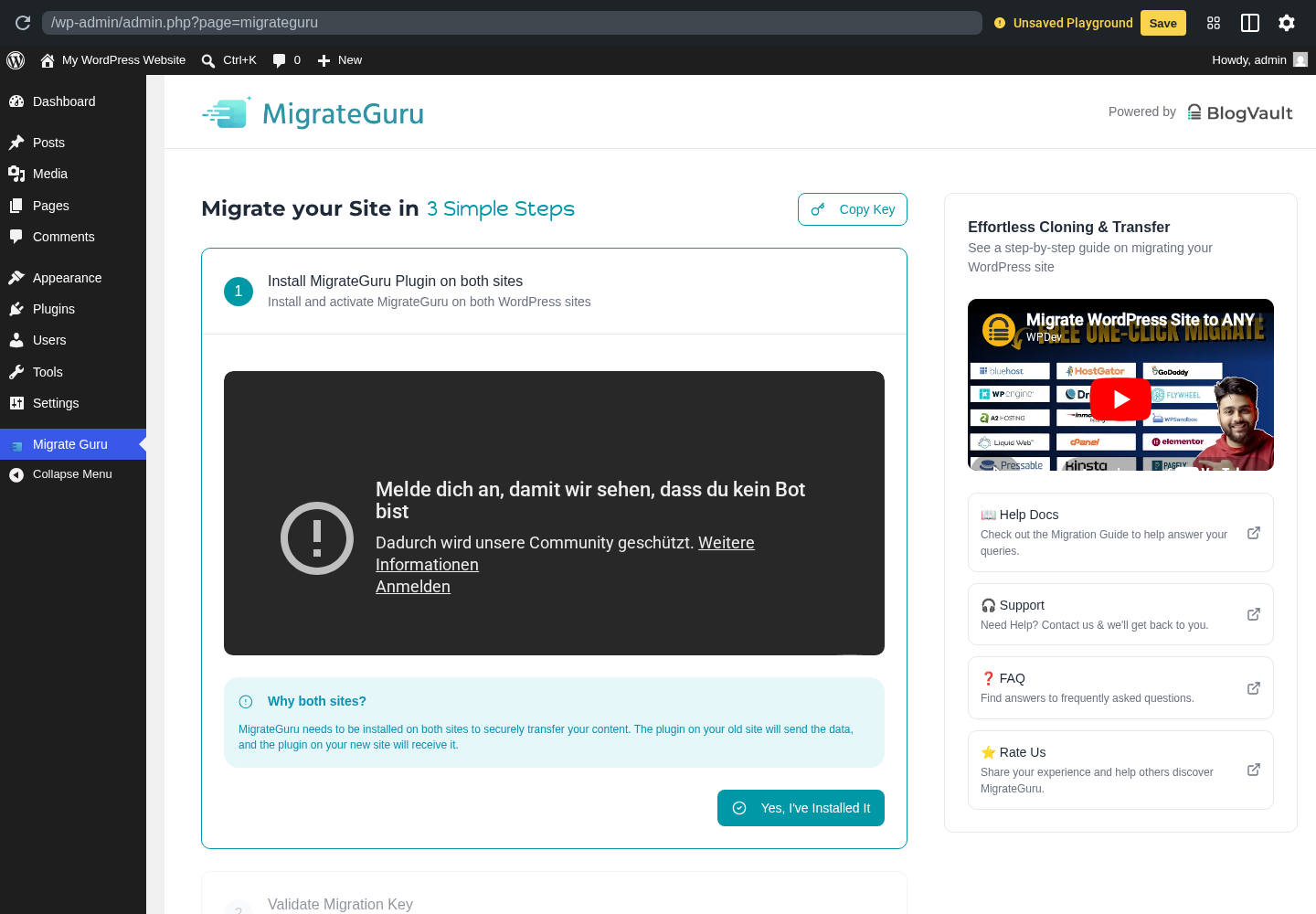Click the Comments icon in sidebar
The image size is (1316, 914).
coord(16,237)
